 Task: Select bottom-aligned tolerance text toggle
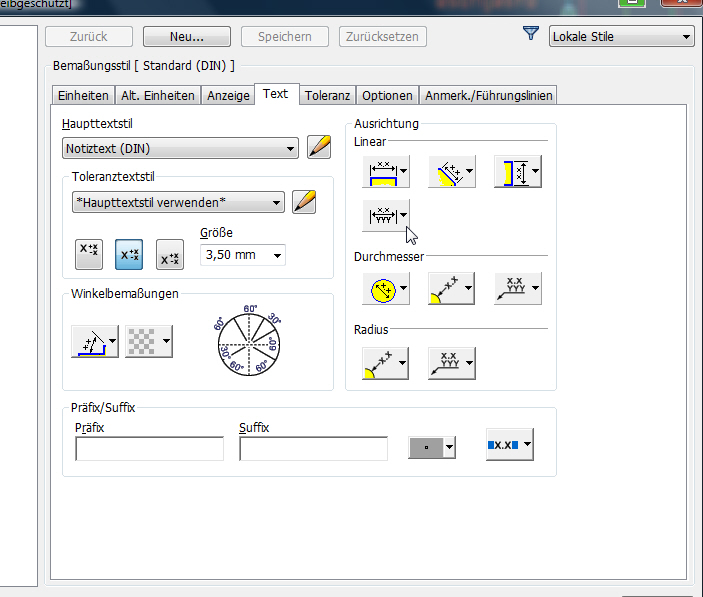pos(170,254)
